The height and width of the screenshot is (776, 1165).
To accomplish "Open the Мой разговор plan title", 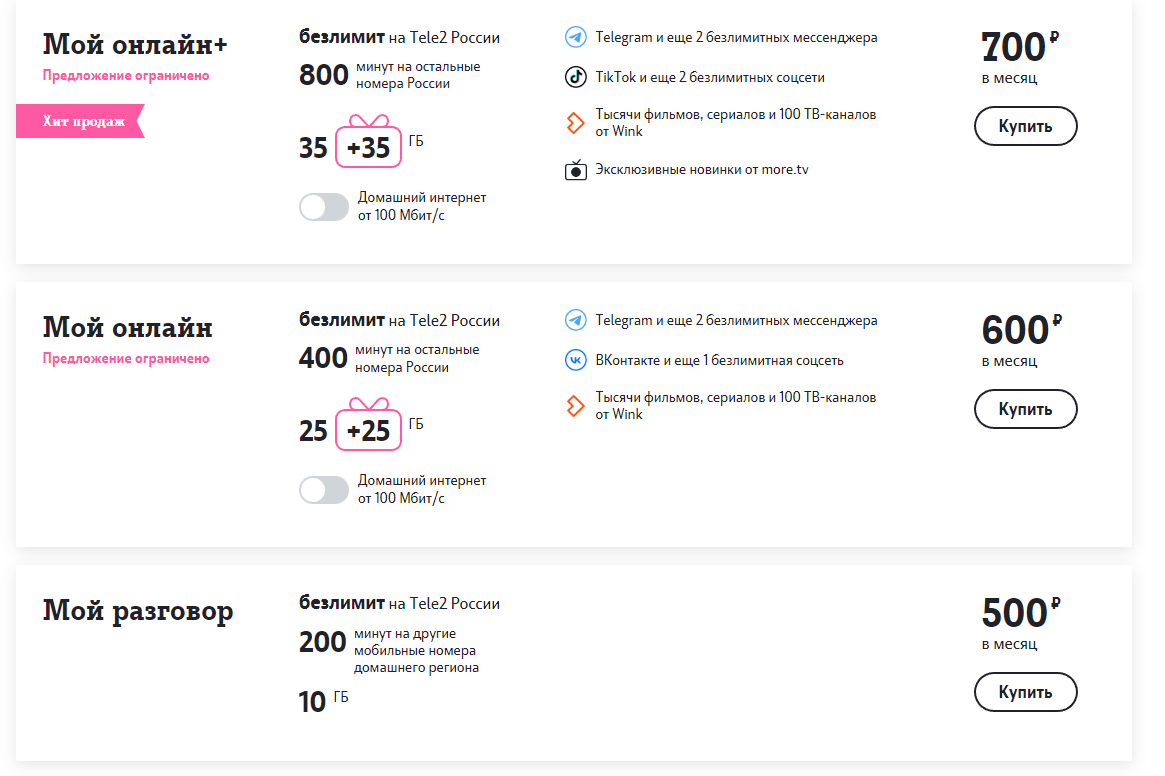I will point(138,611).
